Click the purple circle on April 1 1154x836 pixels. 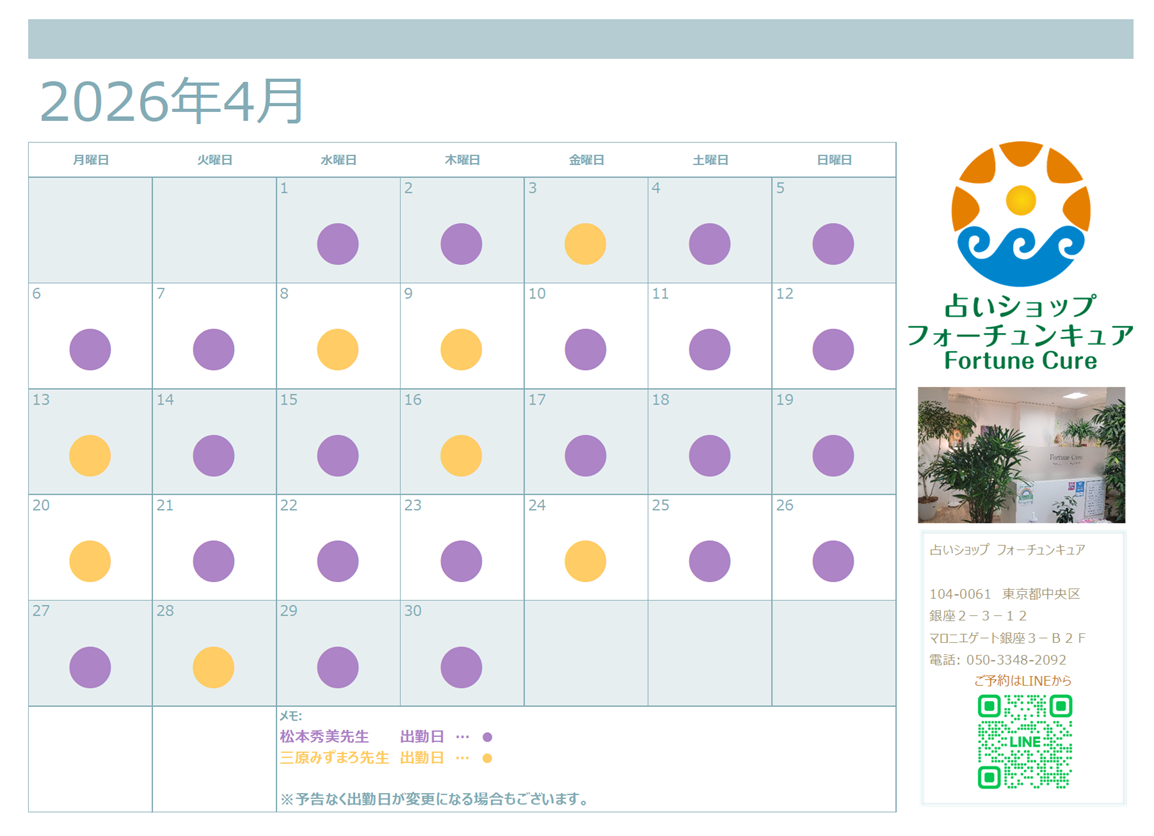click(x=338, y=244)
